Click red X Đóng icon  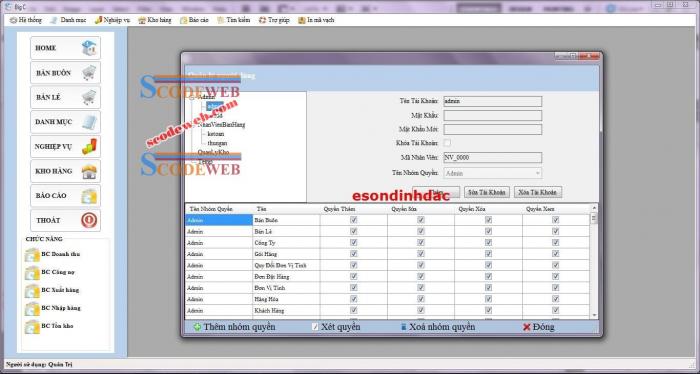[x=526, y=327]
